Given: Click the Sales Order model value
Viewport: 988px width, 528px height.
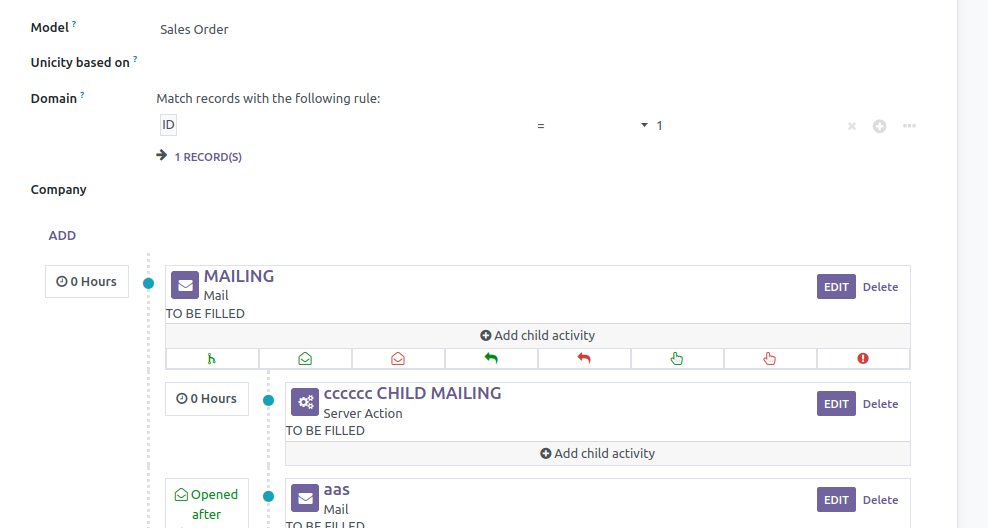Looking at the screenshot, I should [x=194, y=30].
